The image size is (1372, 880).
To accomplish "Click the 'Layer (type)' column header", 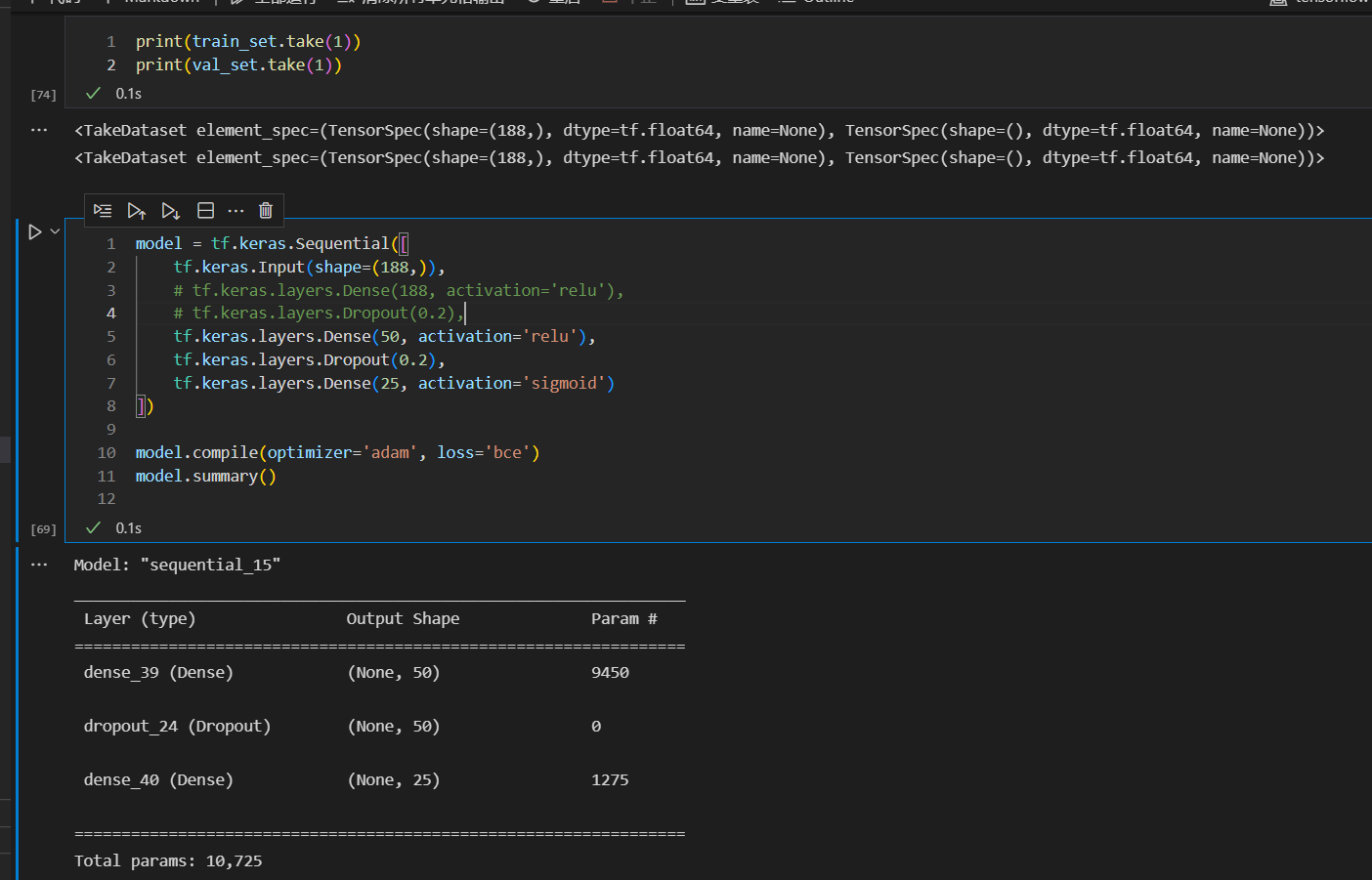I will tap(140, 618).
